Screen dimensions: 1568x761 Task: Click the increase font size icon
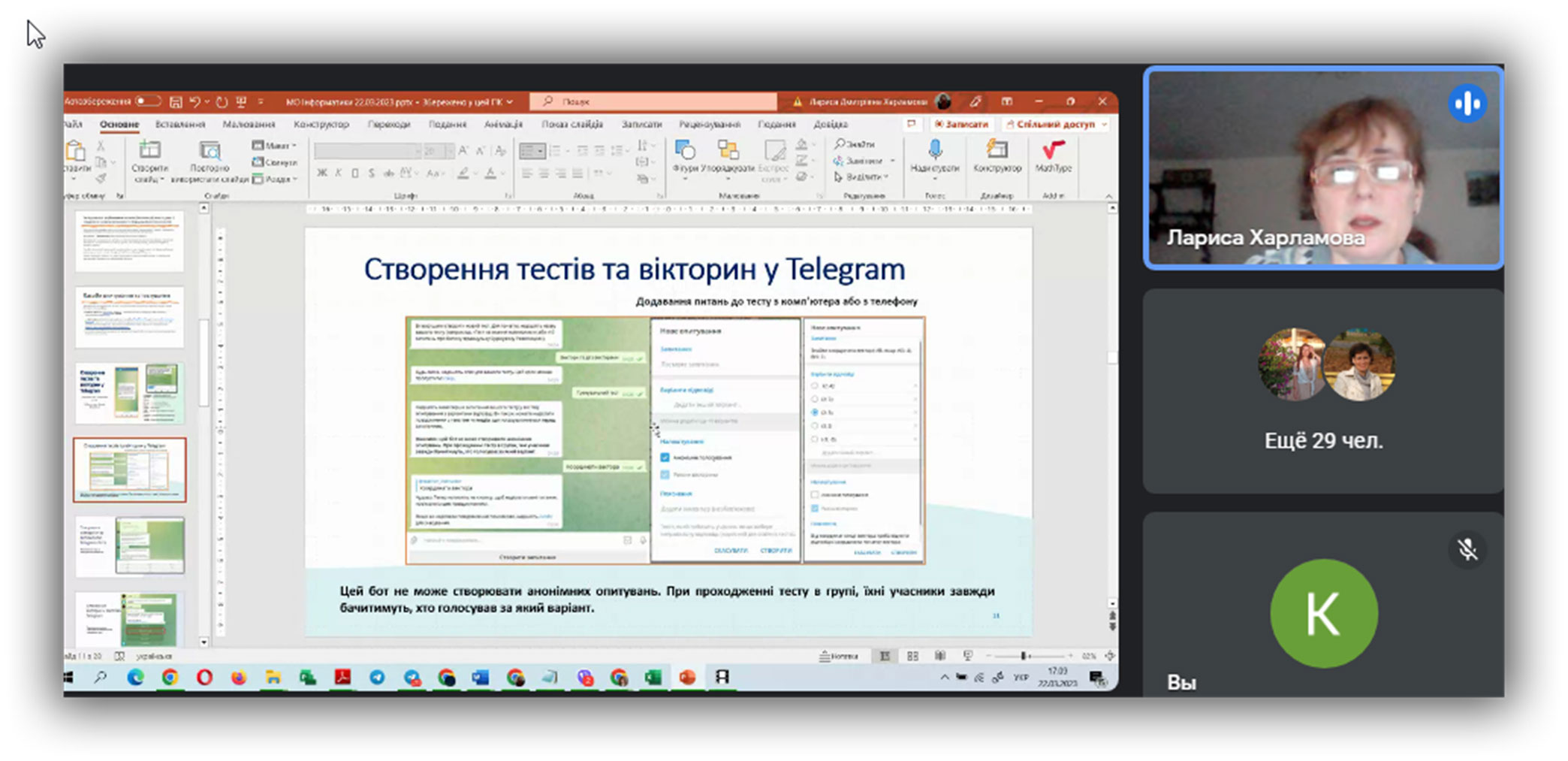[464, 151]
